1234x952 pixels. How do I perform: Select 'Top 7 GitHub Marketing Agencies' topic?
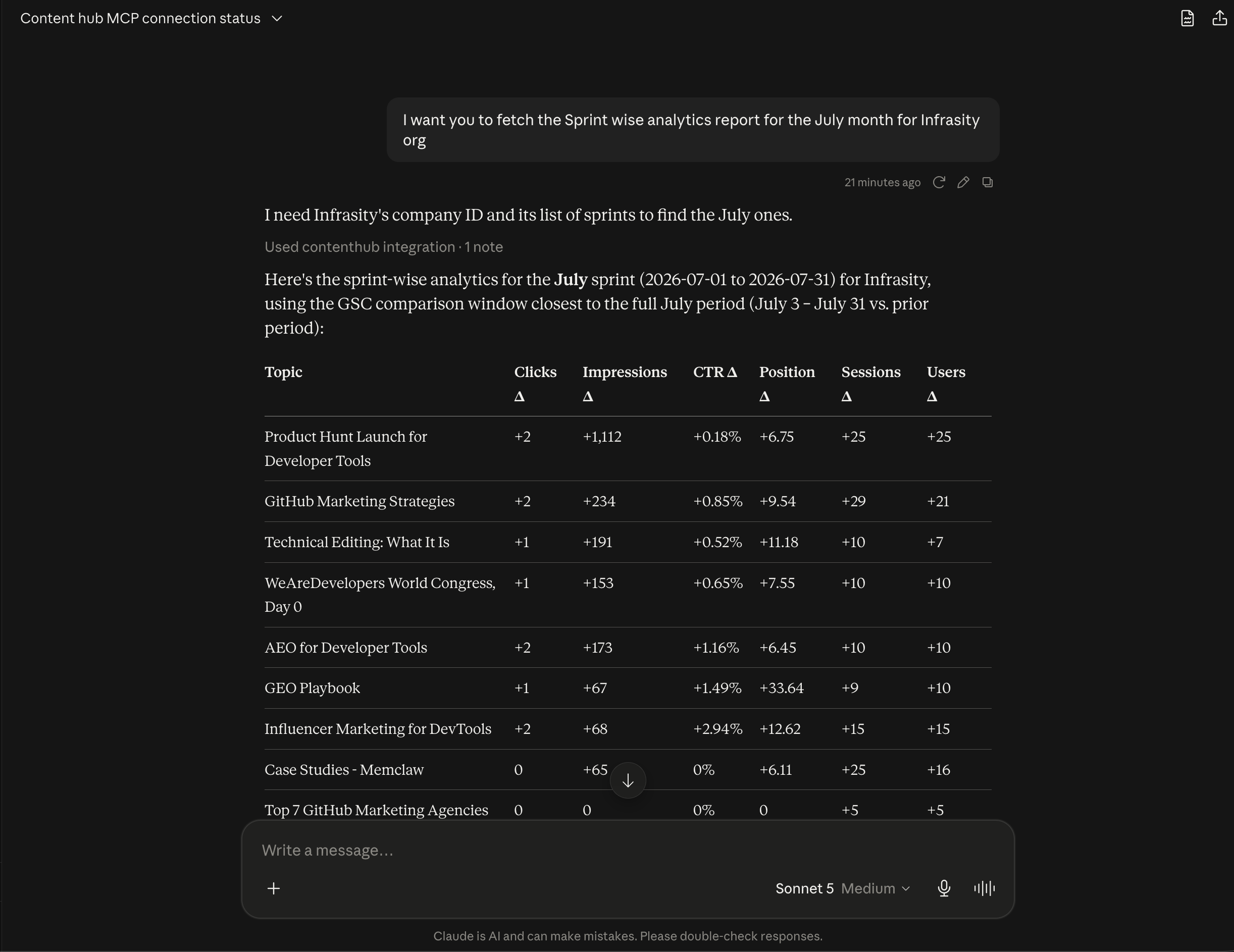point(376,810)
